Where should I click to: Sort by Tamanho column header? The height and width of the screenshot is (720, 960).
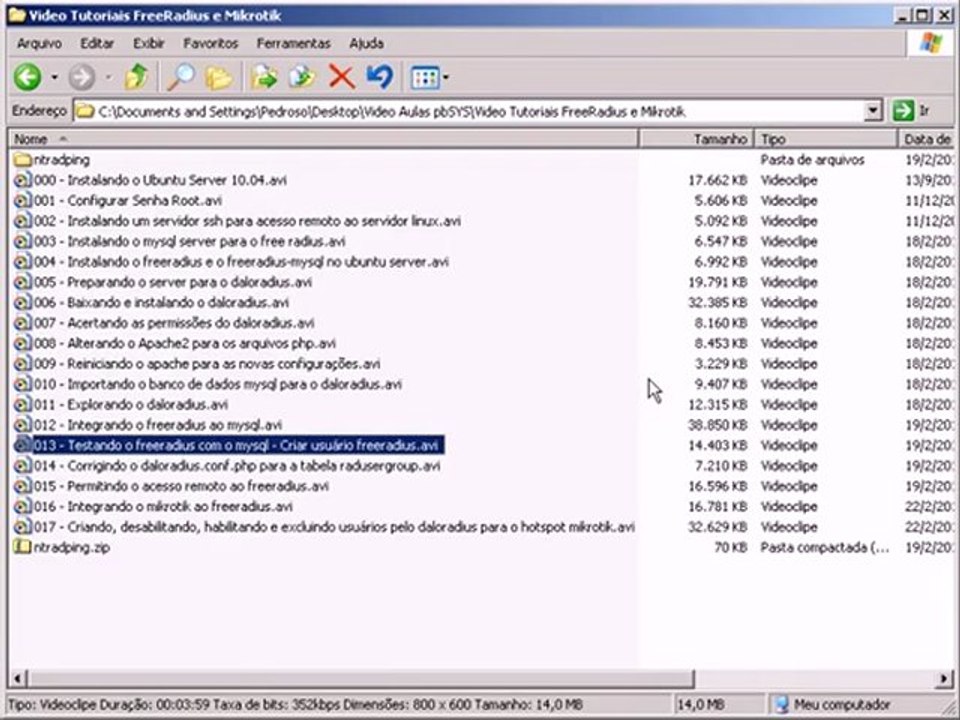click(x=696, y=139)
